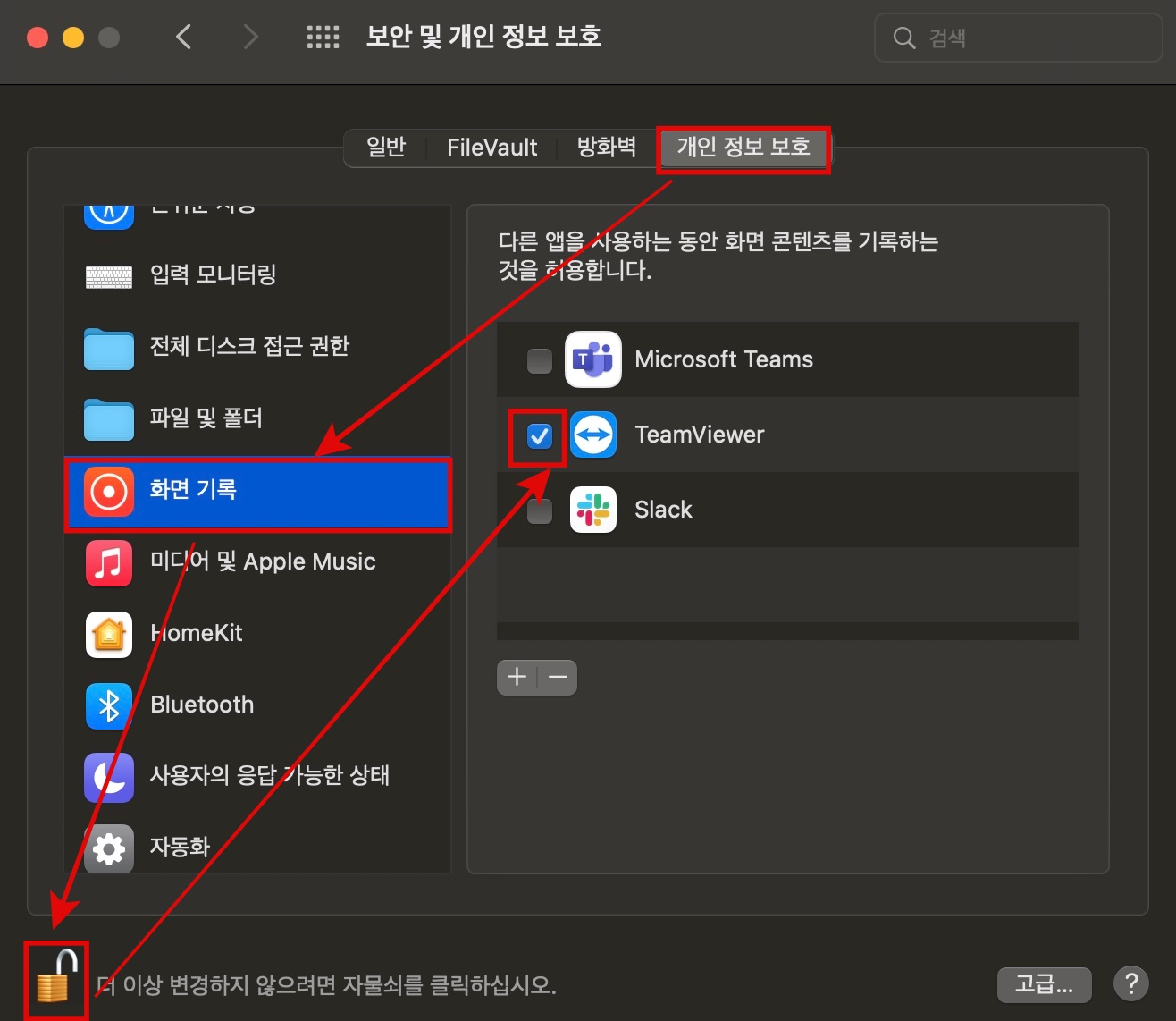Select 전체 디스크 접근 권한 folder icon
Viewport: 1176px width, 1021px height.
[108, 348]
